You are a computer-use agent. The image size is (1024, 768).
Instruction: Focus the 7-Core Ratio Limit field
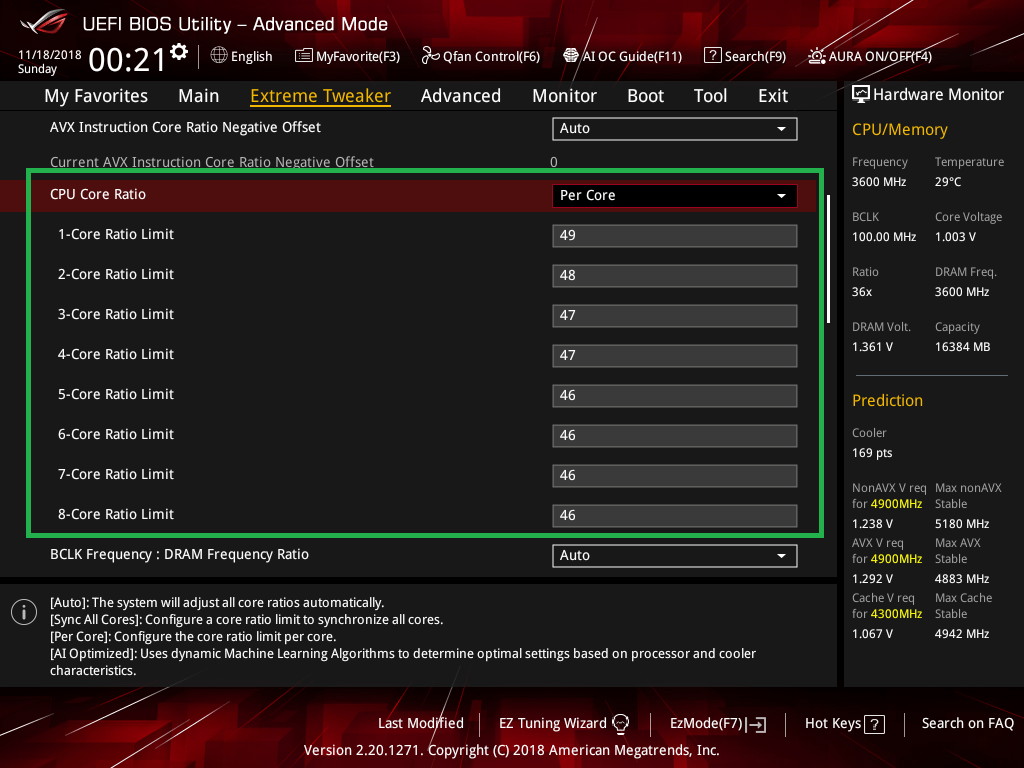(x=675, y=475)
